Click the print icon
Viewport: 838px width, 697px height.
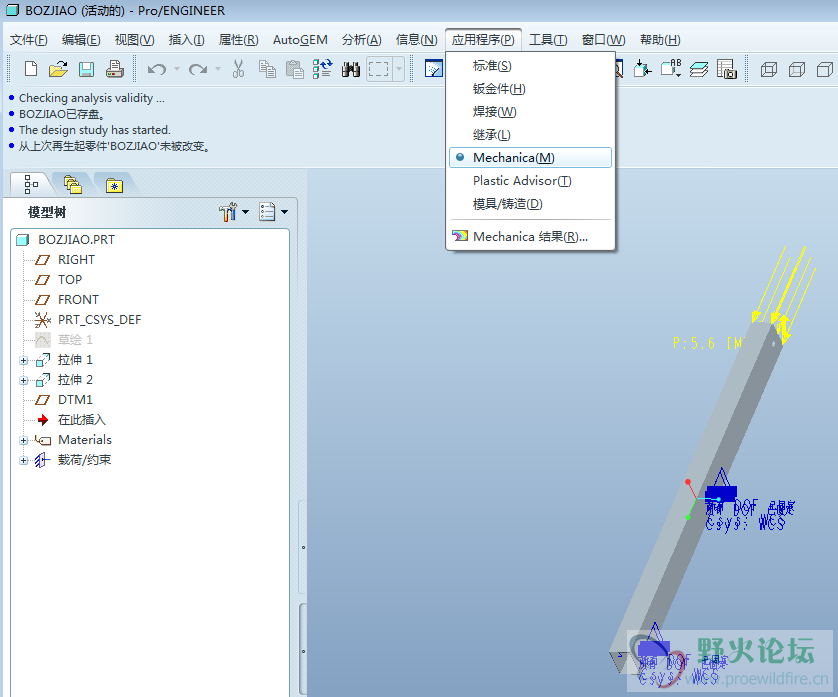(114, 69)
